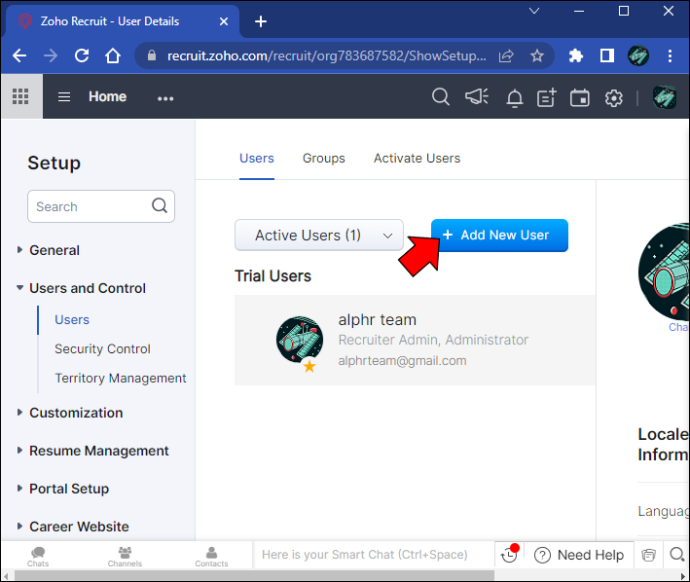Switch to the Activate Users tab
This screenshot has width=690, height=582.
[417, 158]
